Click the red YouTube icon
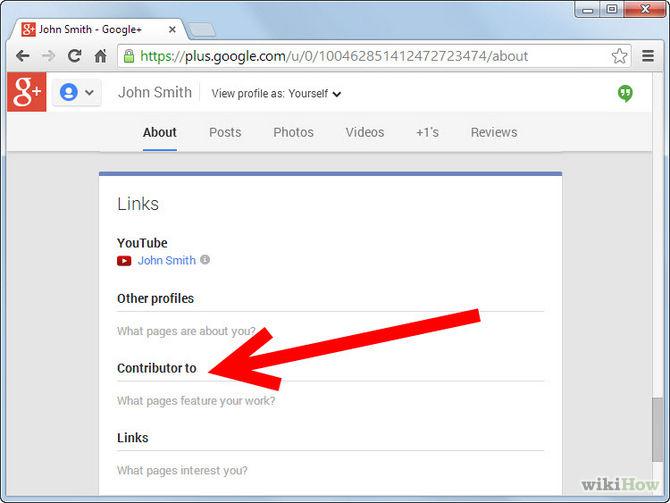 [x=124, y=261]
